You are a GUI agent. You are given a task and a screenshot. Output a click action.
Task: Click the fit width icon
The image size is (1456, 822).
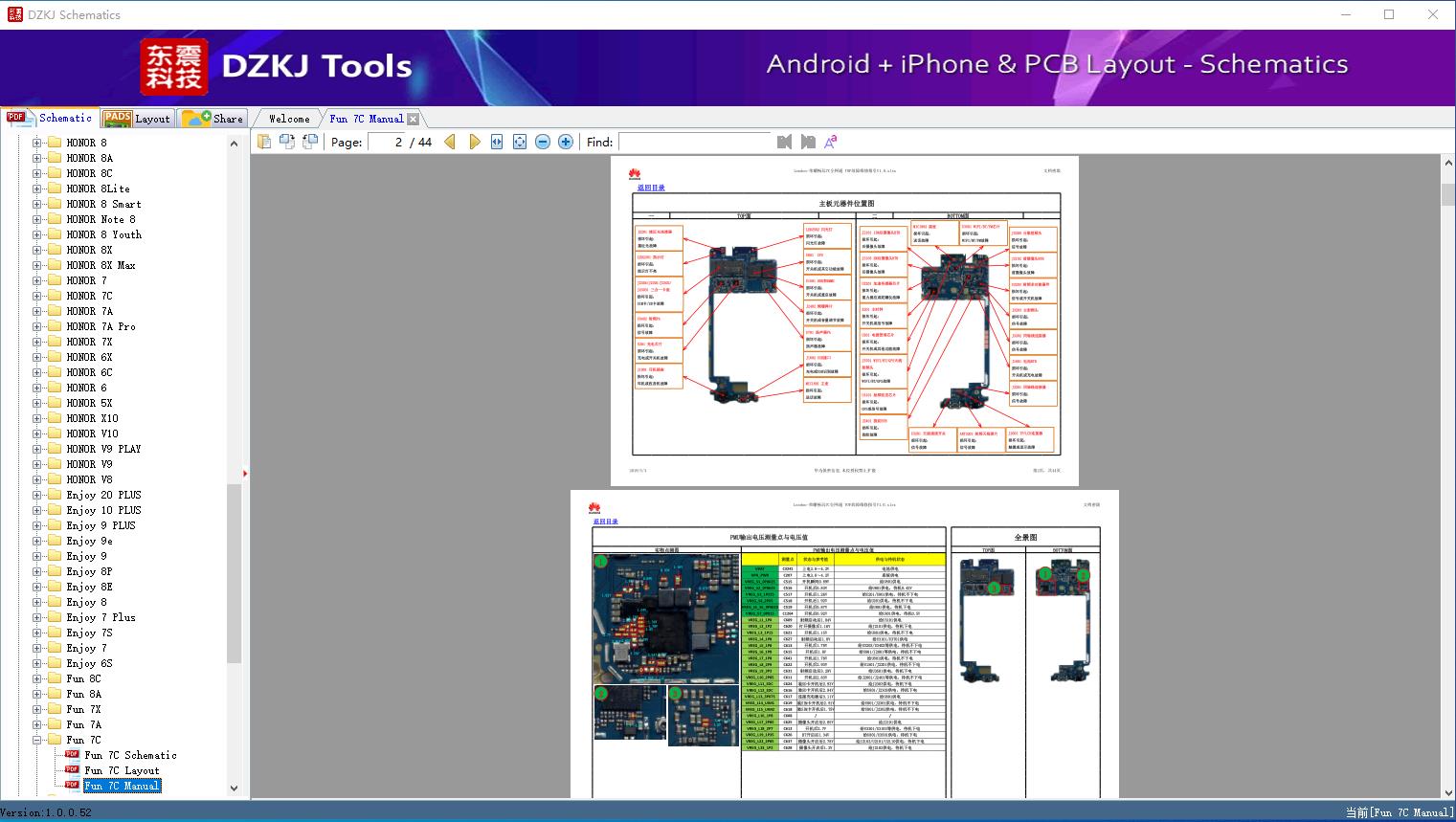point(497,142)
